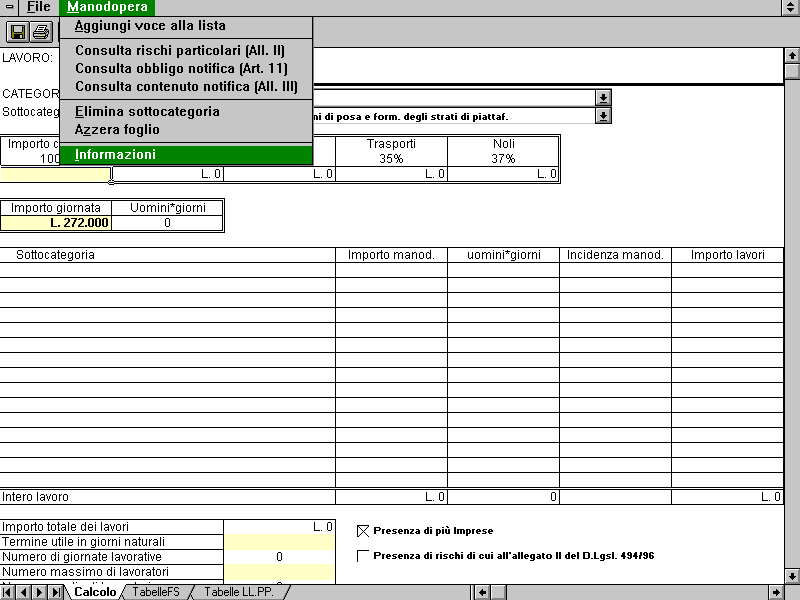Uncheck Presenza di più Imprese checkbox

[x=363, y=531]
